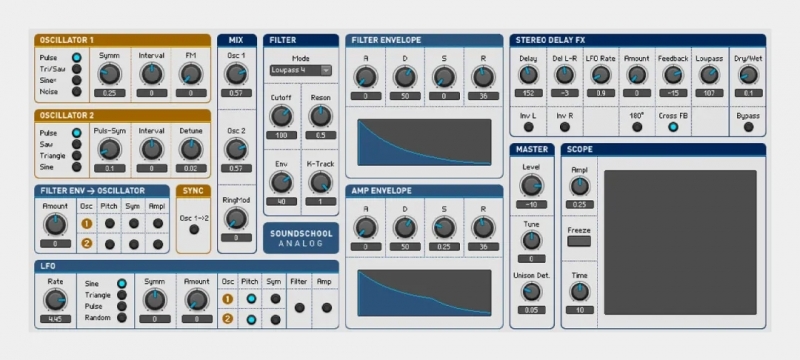Select Triangle shape for the LFO
800x360 pixels.
coord(121,295)
